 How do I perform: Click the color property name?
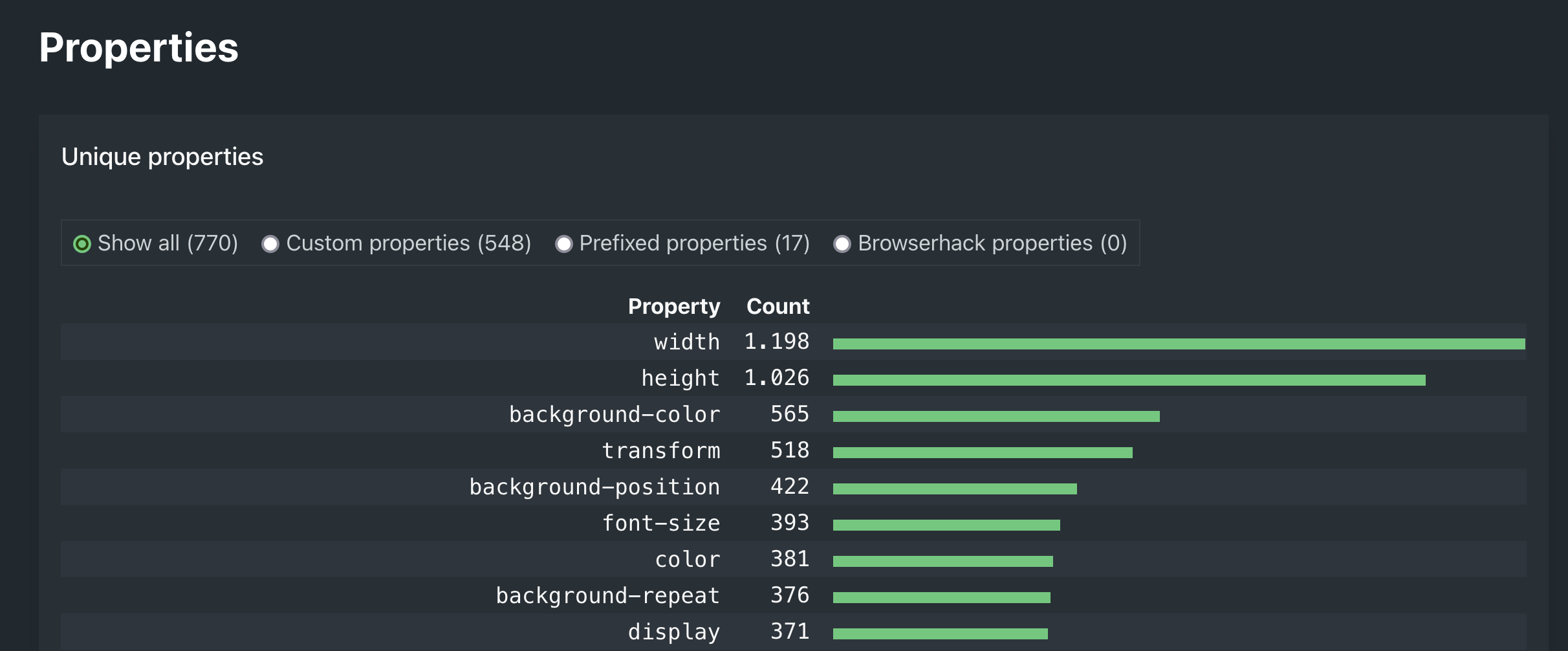tap(687, 559)
